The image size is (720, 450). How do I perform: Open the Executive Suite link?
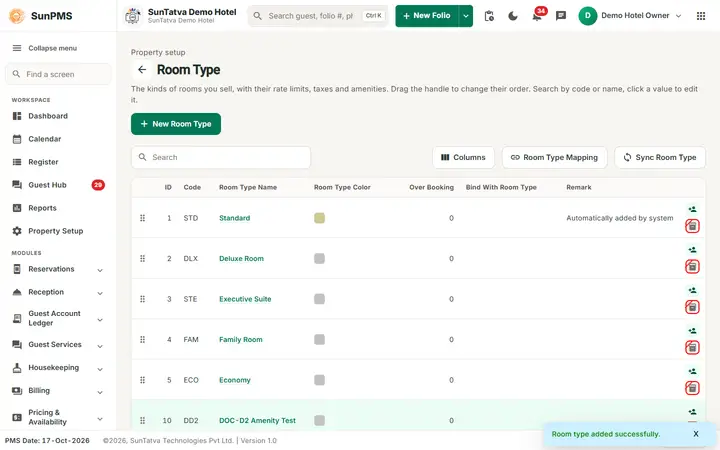pyautogui.click(x=245, y=299)
